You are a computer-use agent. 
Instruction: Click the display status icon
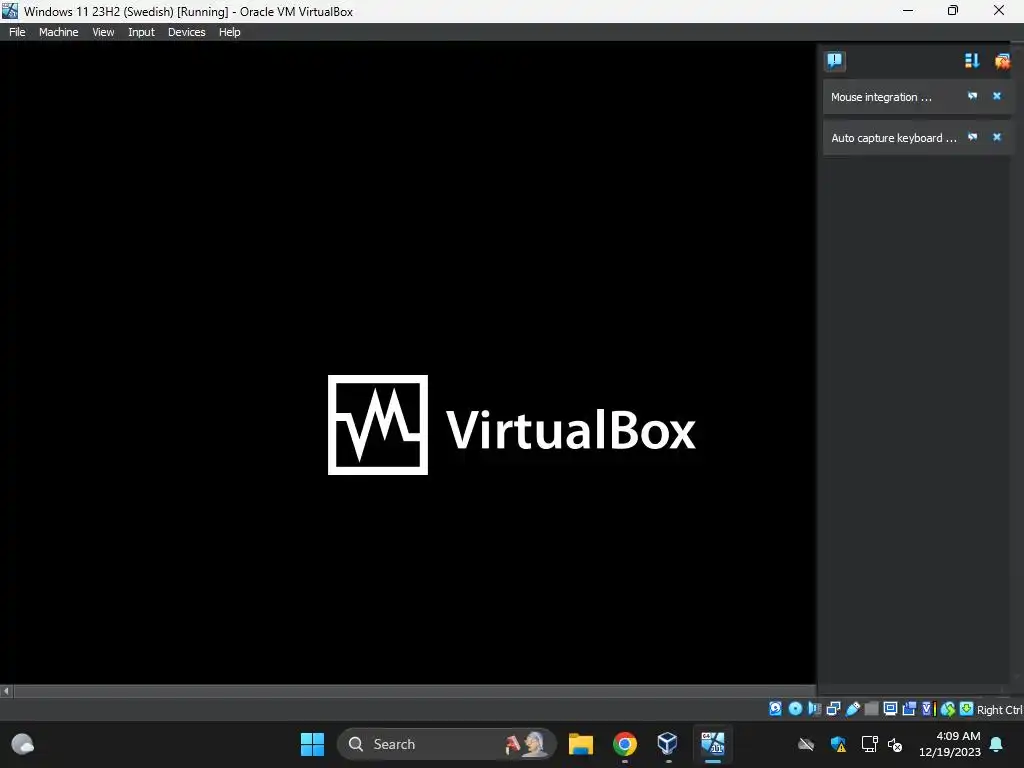tap(890, 709)
